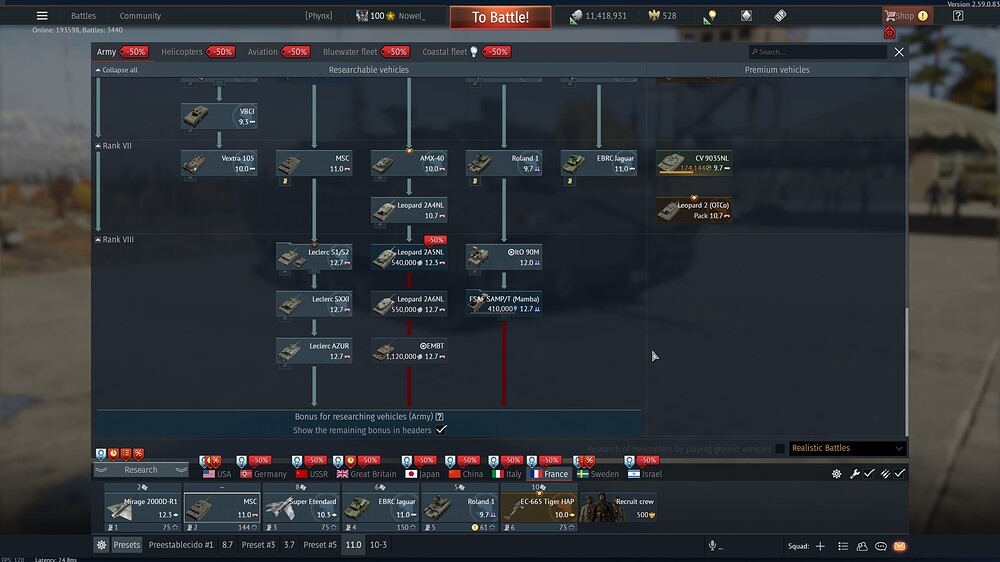1000x562 pixels.
Task: Select the Leopard 2A5NL vehicle
Action: pyautogui.click(x=409, y=257)
